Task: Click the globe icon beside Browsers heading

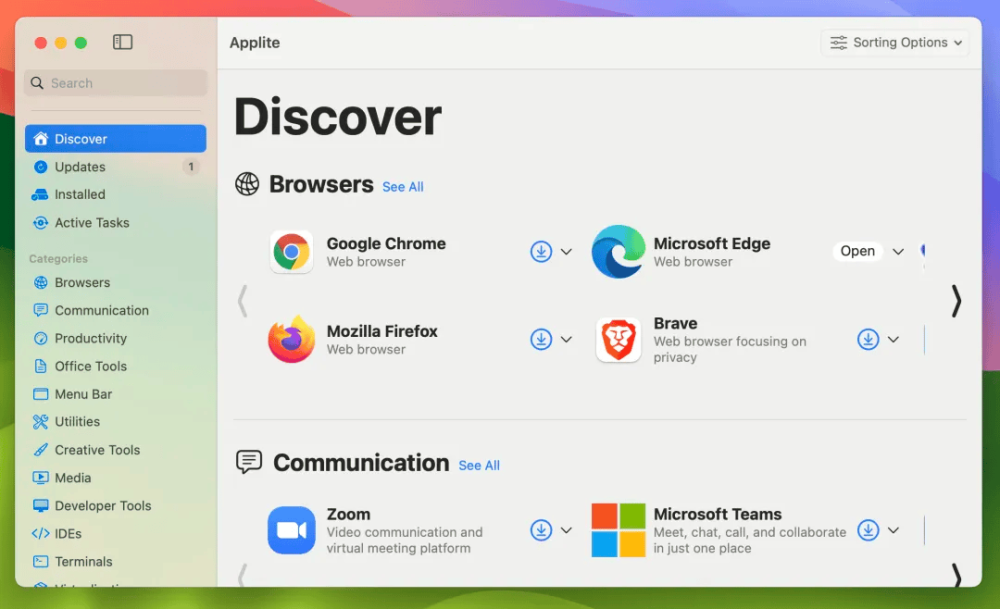Action: (247, 184)
